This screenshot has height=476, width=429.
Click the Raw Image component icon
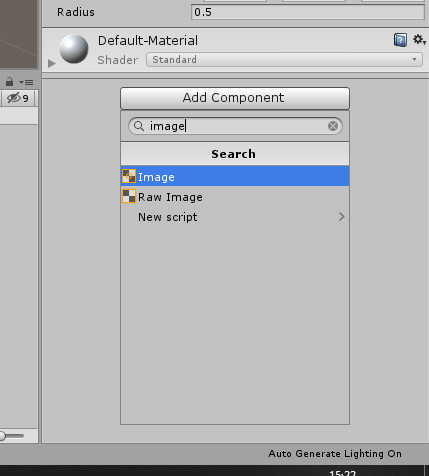tap(129, 196)
